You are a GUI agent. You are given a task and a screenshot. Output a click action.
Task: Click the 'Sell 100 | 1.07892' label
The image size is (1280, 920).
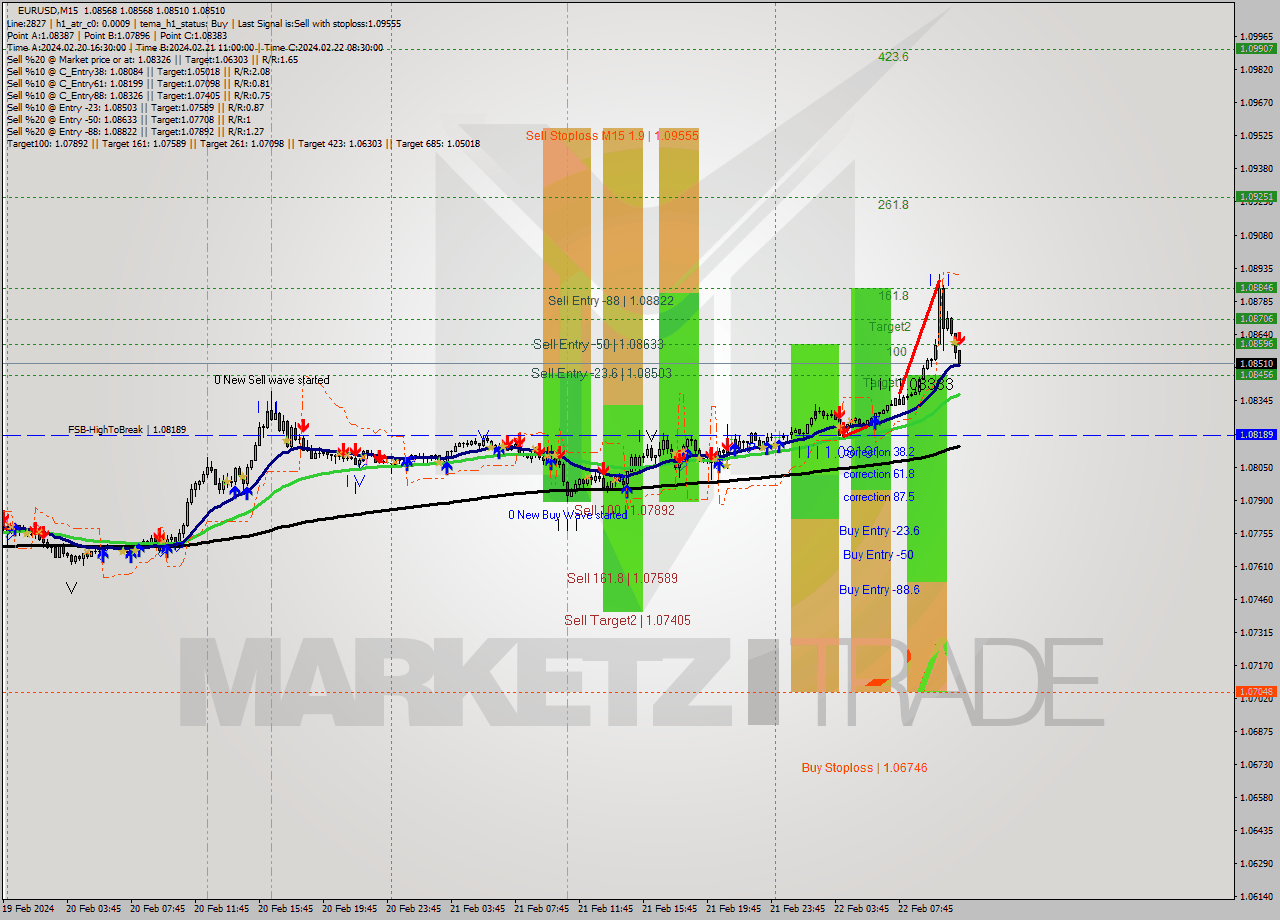pyautogui.click(x=624, y=510)
